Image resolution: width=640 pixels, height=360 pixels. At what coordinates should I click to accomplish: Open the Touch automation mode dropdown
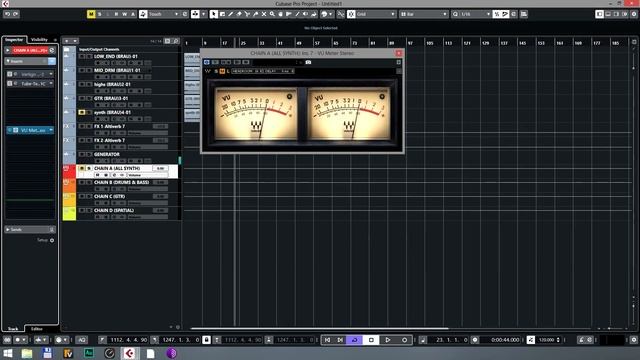click(177, 14)
